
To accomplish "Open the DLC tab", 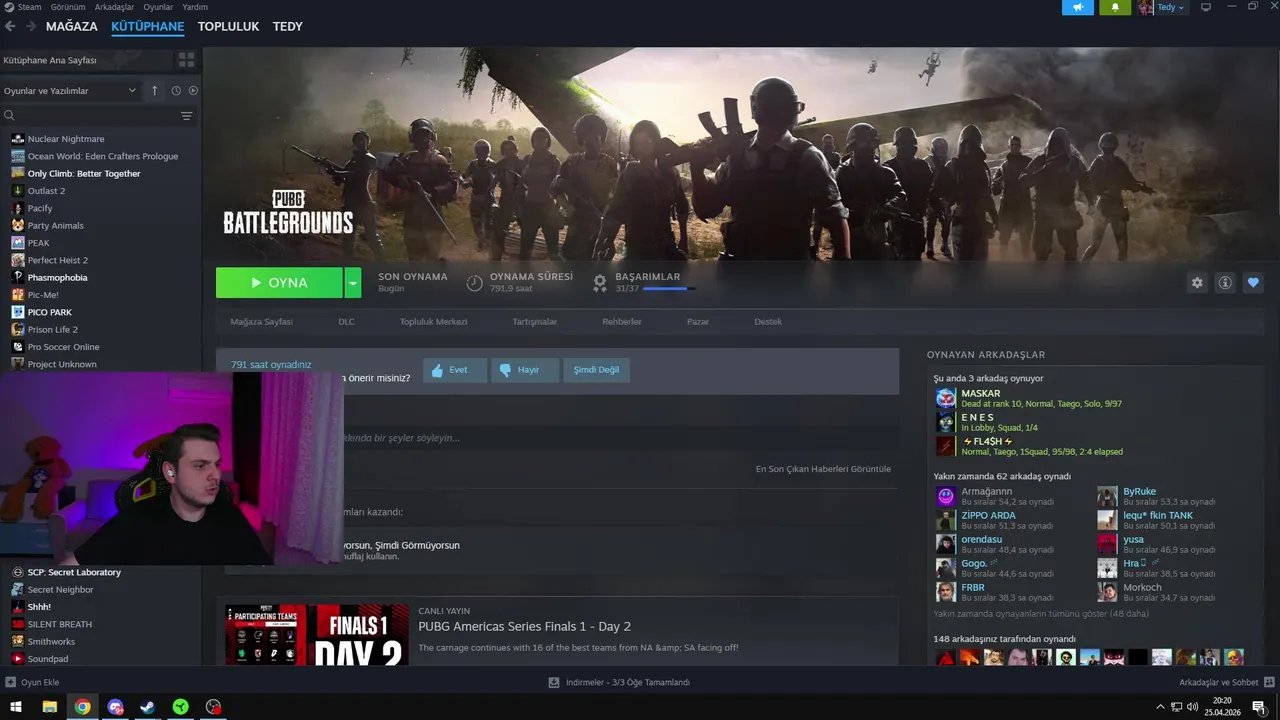I will (x=346, y=322).
